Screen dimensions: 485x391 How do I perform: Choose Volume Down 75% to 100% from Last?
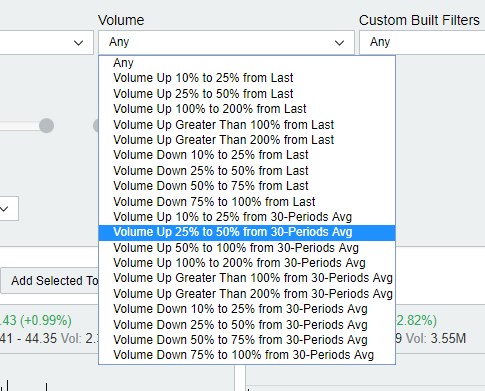coord(247,201)
